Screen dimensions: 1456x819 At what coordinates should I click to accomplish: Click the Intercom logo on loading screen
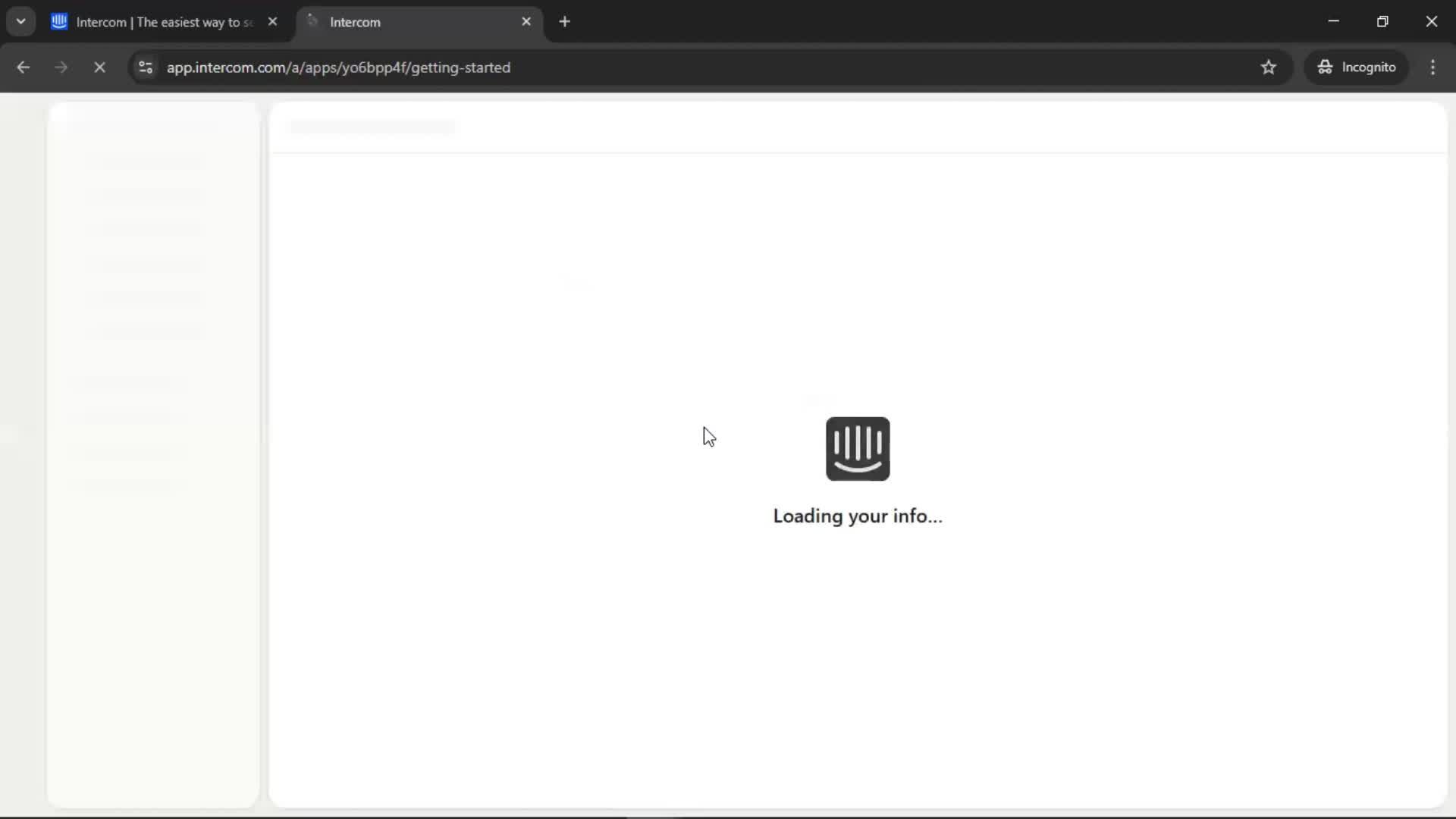tap(858, 449)
